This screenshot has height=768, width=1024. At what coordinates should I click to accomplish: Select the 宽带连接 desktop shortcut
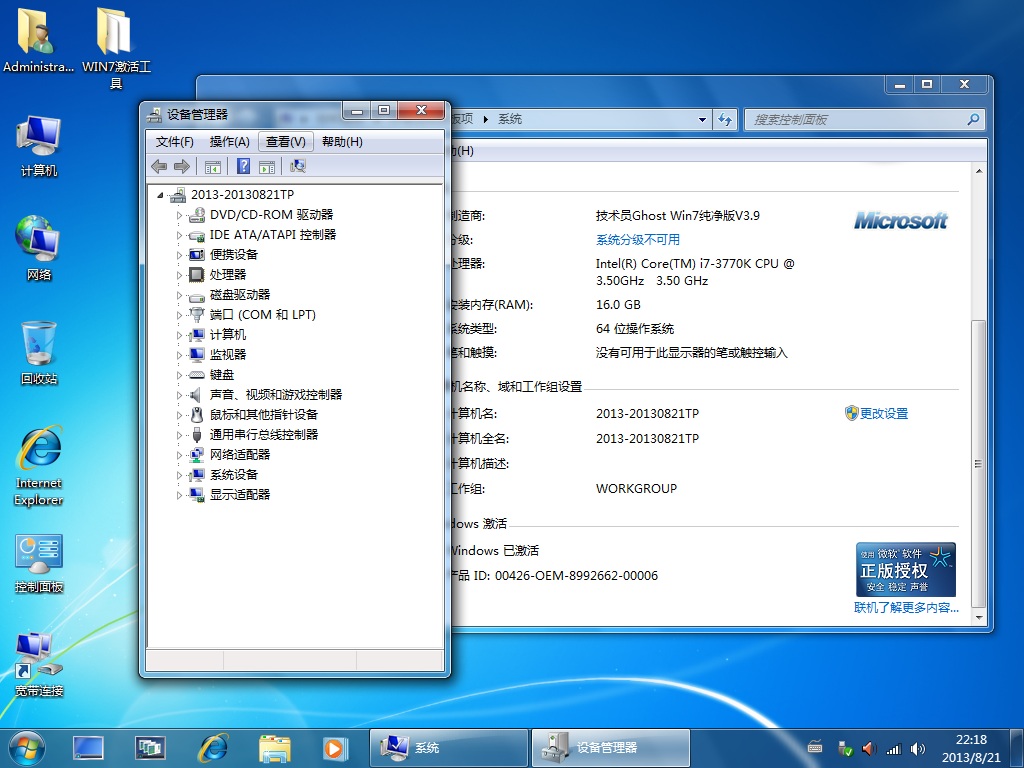[39, 664]
